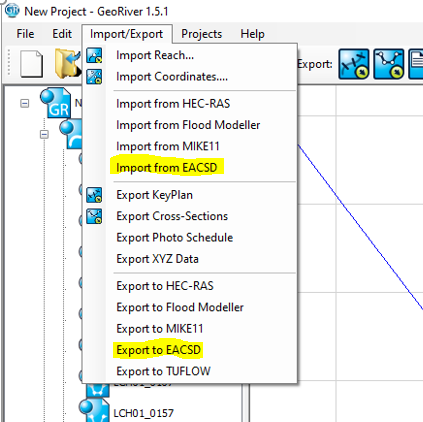Select Export to TUFLOW
This screenshot has height=422, width=423.
[189, 371]
